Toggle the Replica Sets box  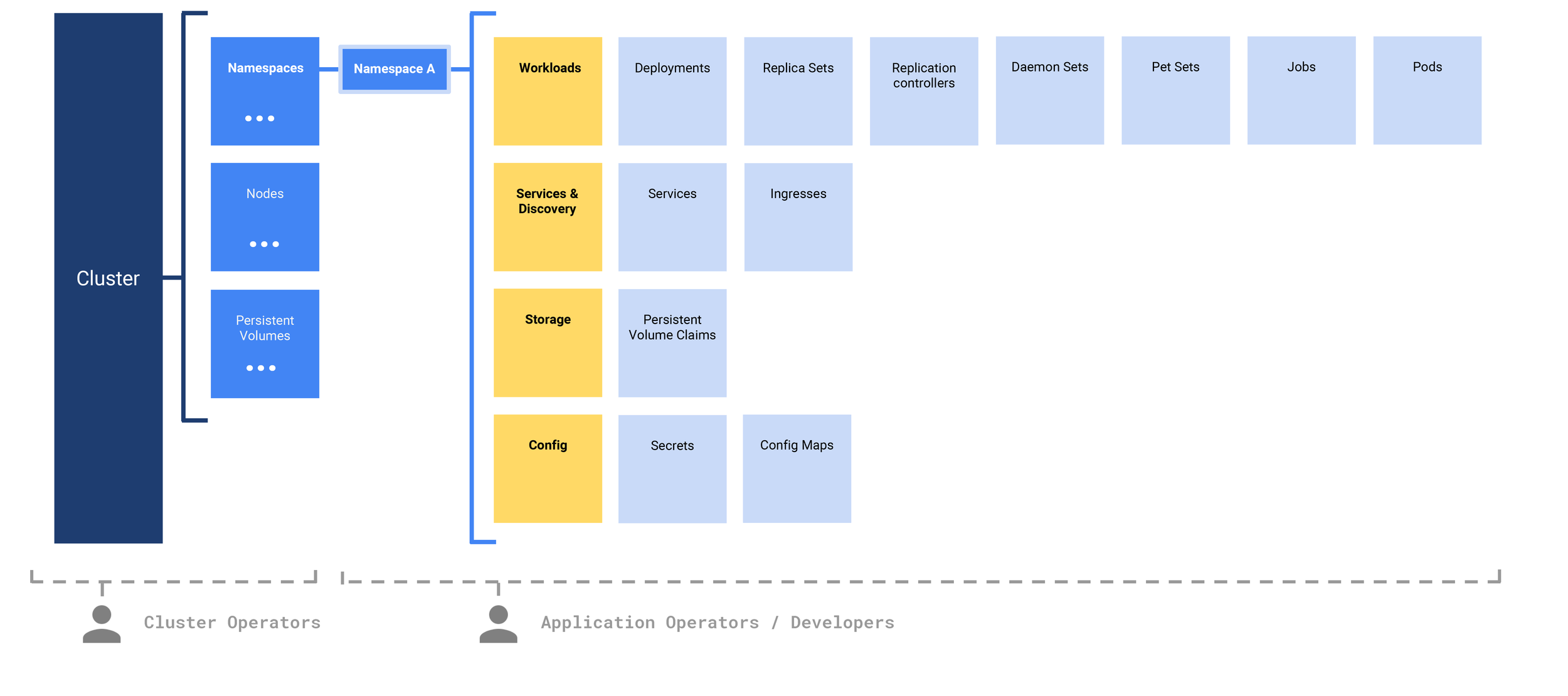pos(798,91)
